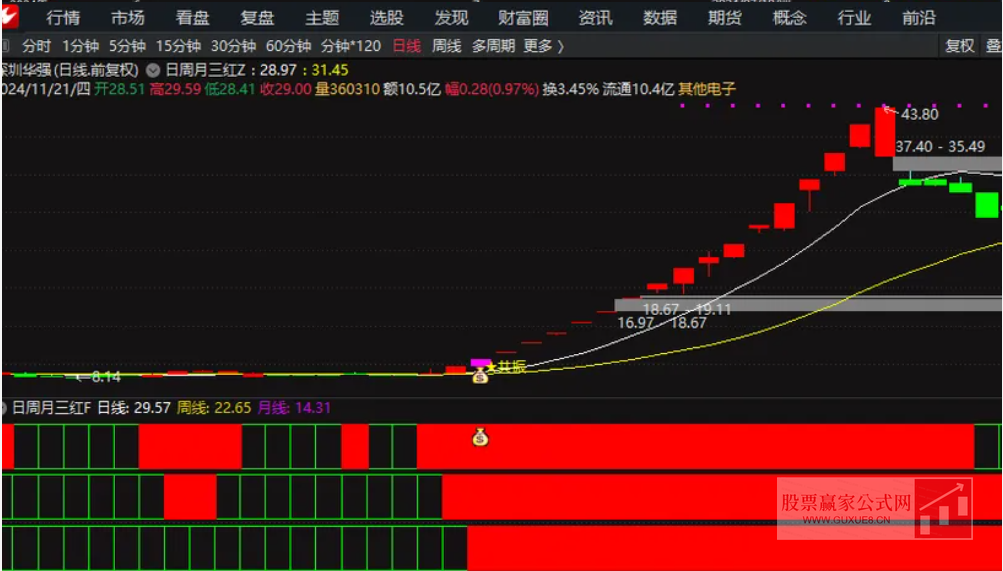This screenshot has width=1003, height=571.
Task: Click the 37.40 - 35.49 gap label
Action: point(940,146)
